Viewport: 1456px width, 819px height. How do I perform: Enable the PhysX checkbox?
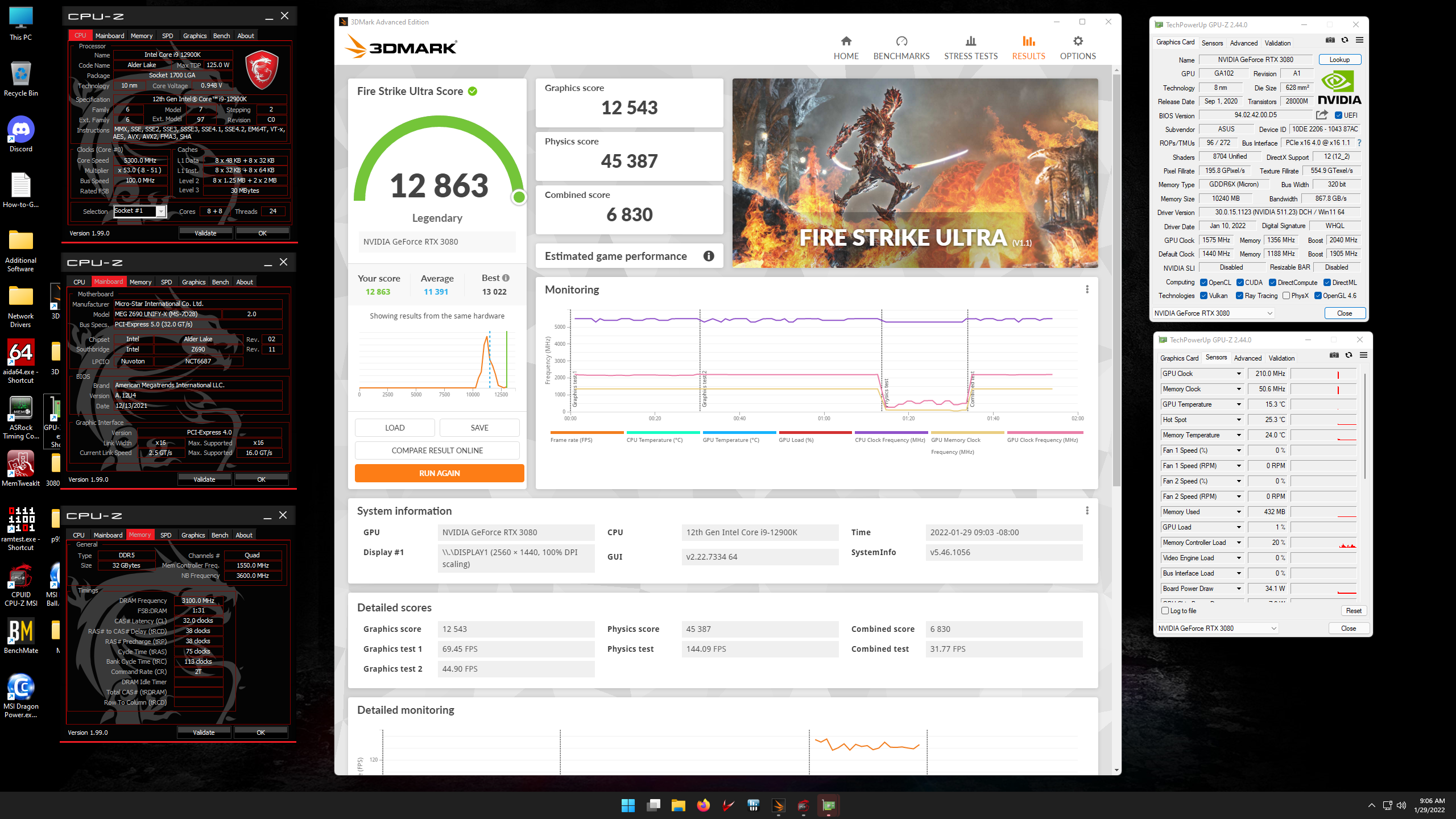click(x=1286, y=296)
